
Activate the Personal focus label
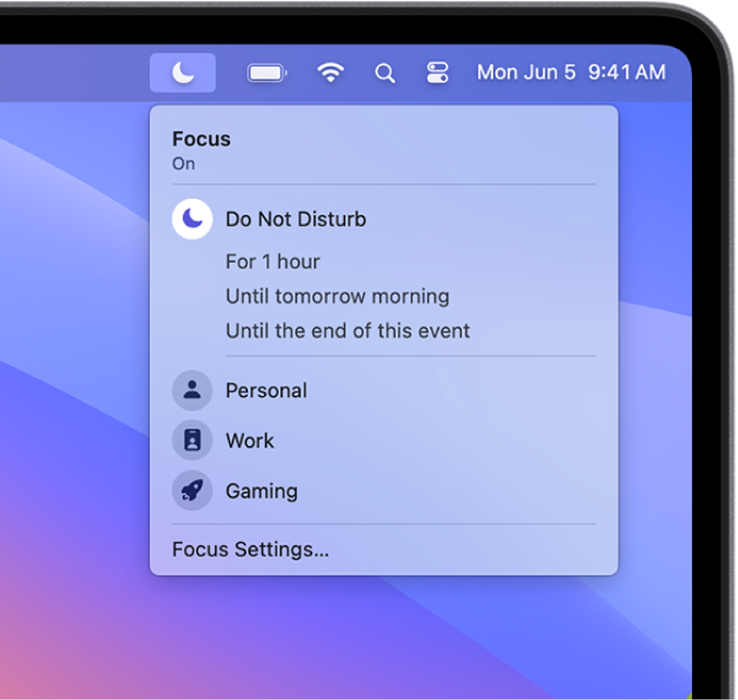pyautogui.click(x=266, y=391)
